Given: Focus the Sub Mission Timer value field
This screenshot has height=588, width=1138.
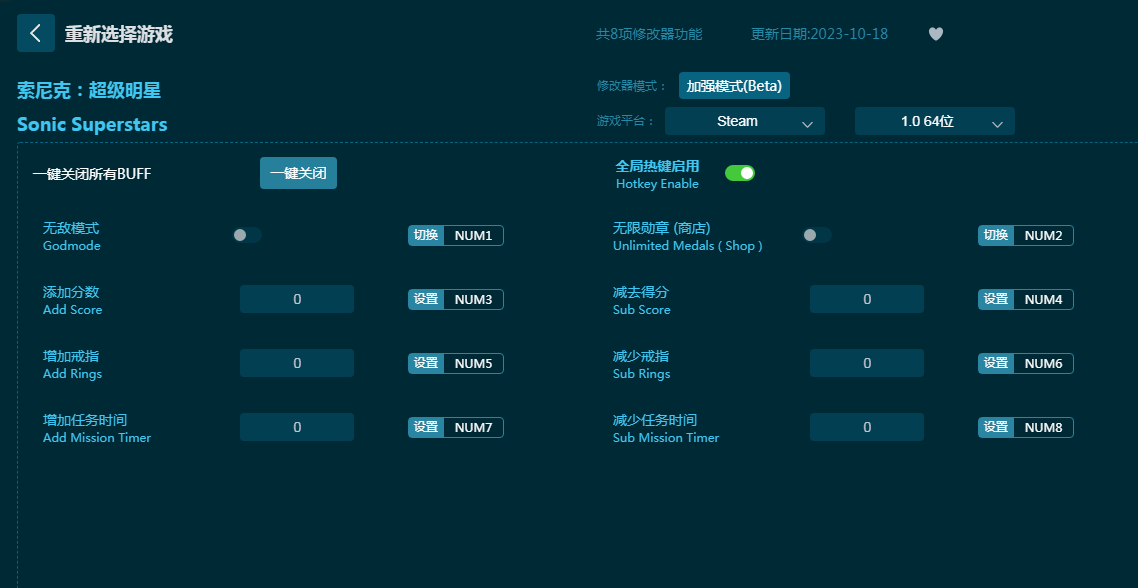Looking at the screenshot, I should pyautogui.click(x=867, y=427).
